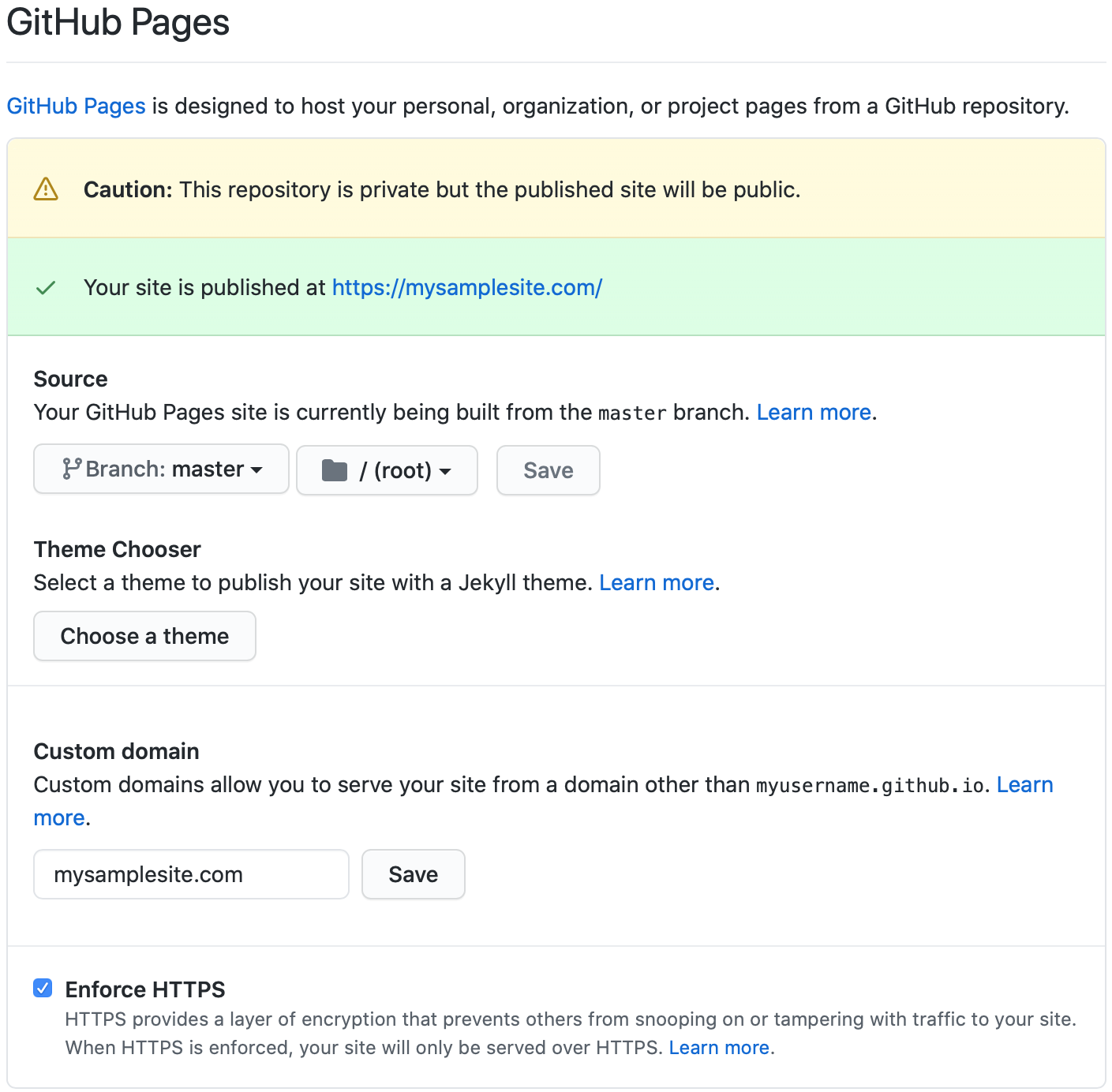The image size is (1112, 1092).
Task: Open the GitHub Pages intro link
Action: point(77,106)
